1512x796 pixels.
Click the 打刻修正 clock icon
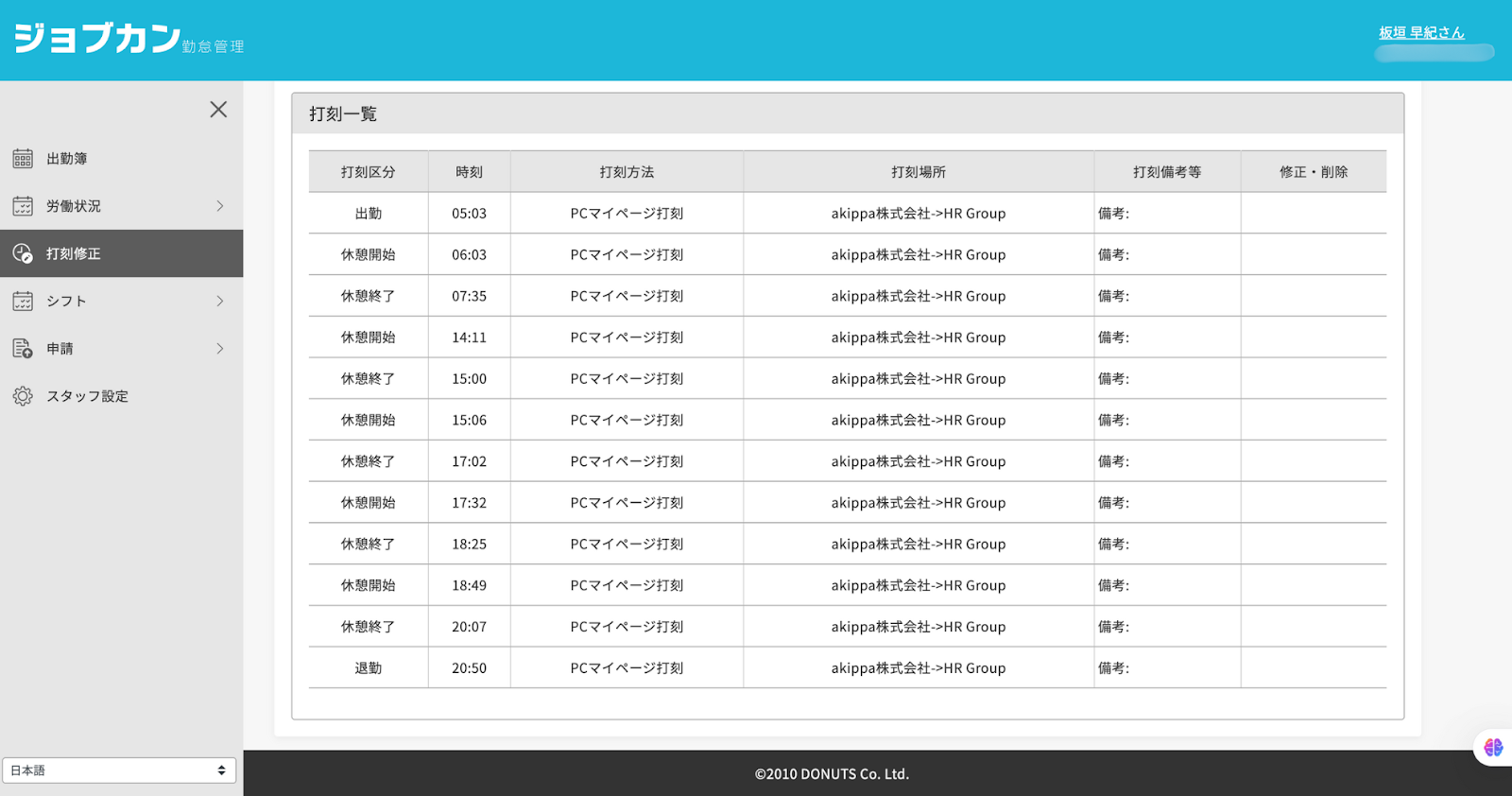tap(23, 253)
